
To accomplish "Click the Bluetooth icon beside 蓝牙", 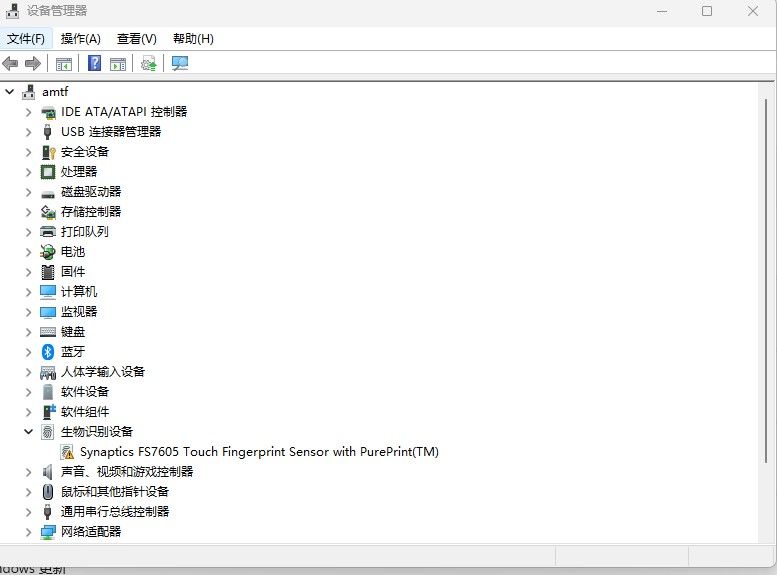I will tap(48, 352).
